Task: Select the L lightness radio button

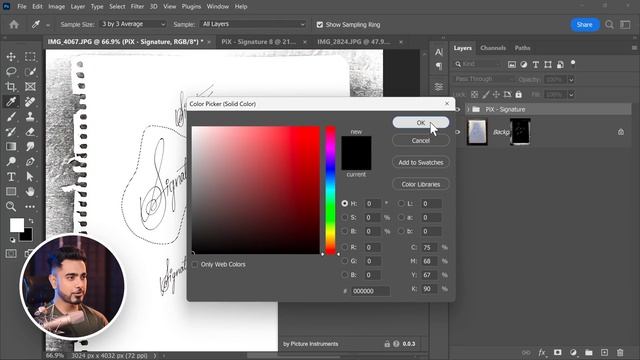Action: point(401,203)
